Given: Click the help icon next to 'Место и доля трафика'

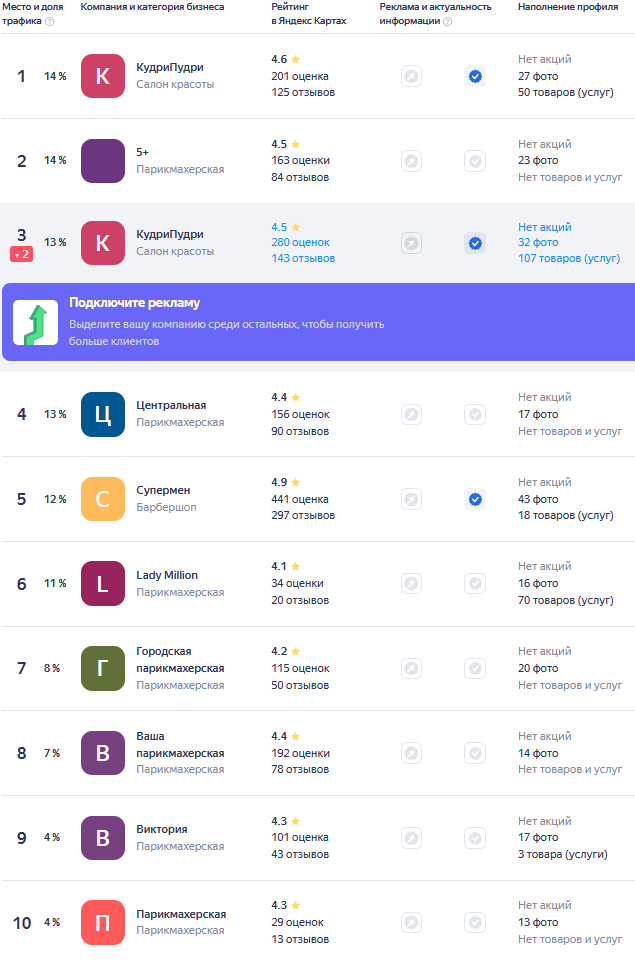Looking at the screenshot, I should click(x=50, y=21).
